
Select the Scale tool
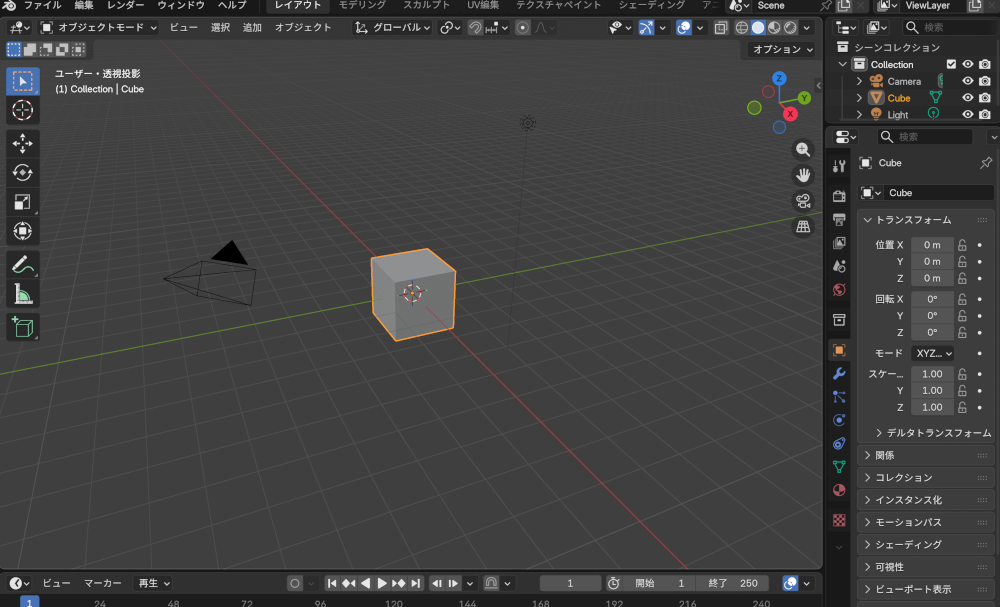pos(22,200)
